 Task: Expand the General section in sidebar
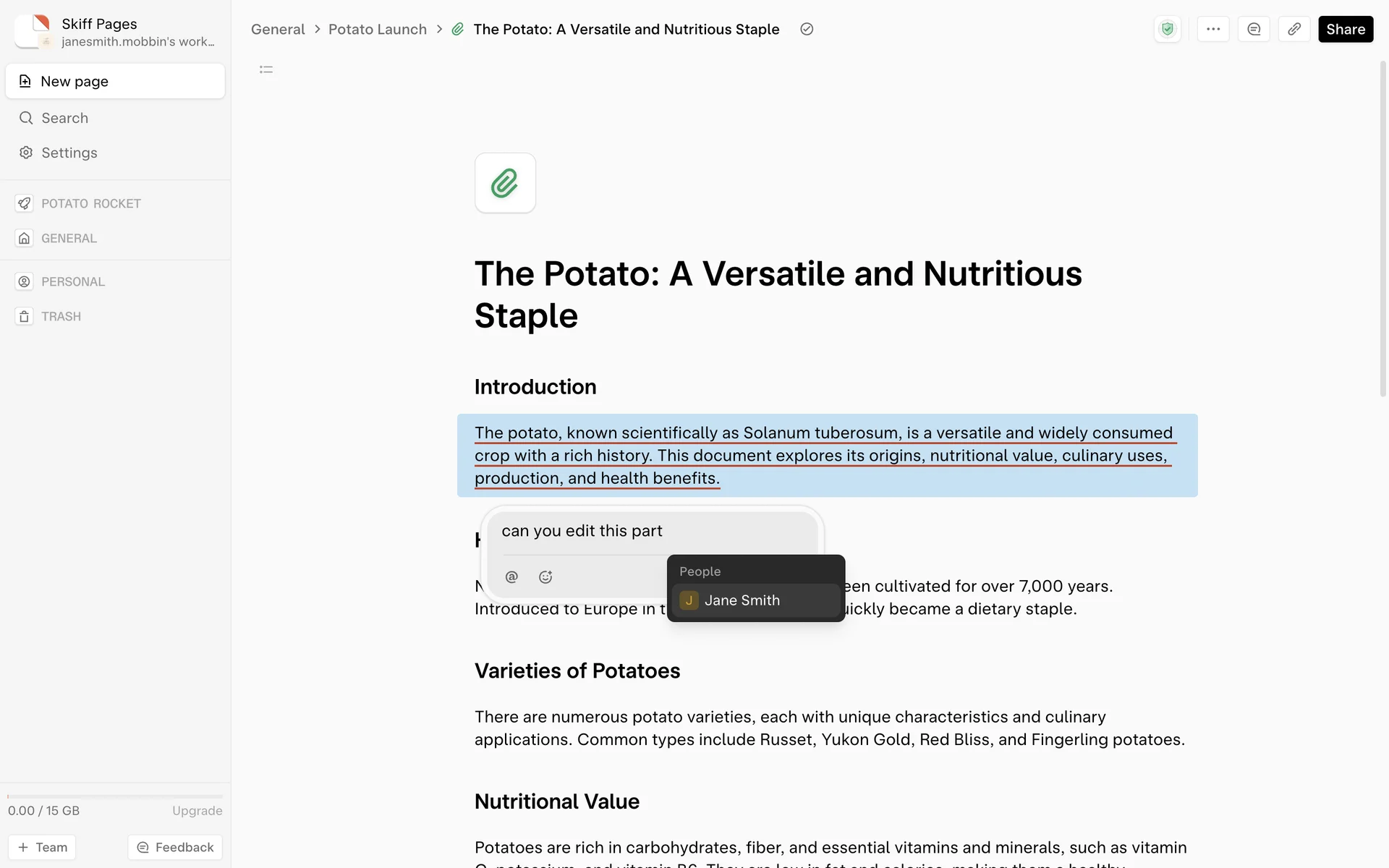point(69,238)
